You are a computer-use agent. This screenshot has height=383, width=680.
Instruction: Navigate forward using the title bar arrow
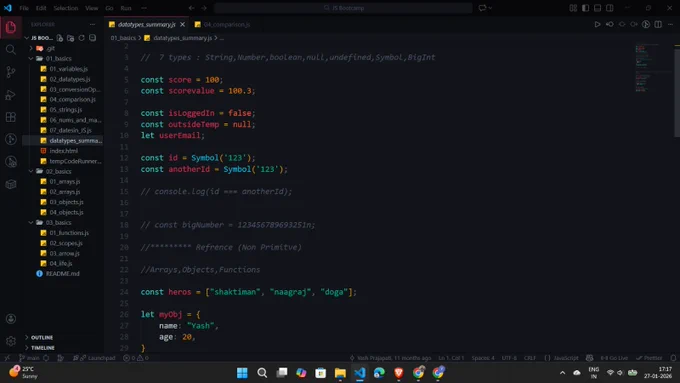point(204,8)
